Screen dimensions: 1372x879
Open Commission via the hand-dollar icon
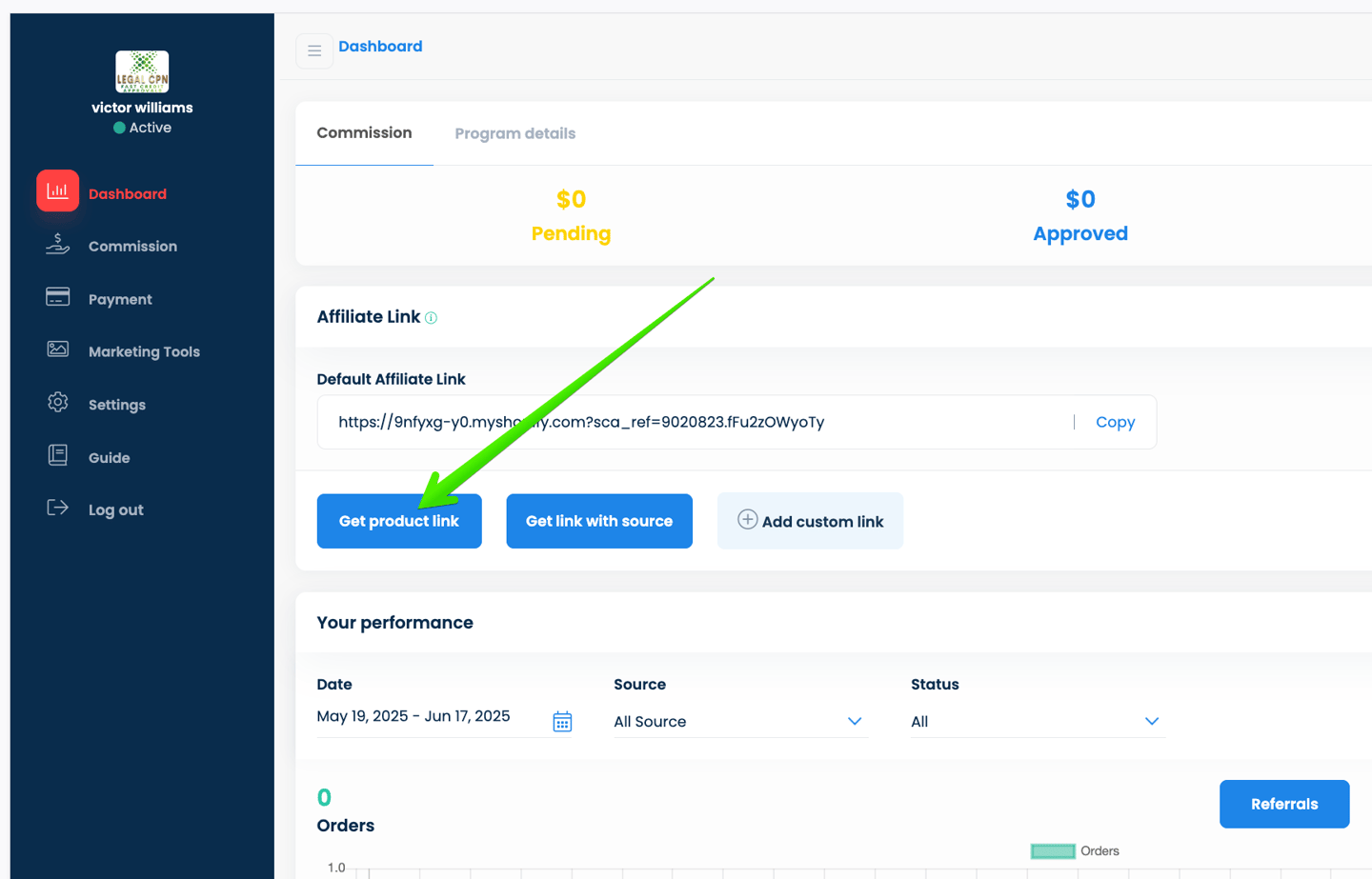tap(57, 245)
